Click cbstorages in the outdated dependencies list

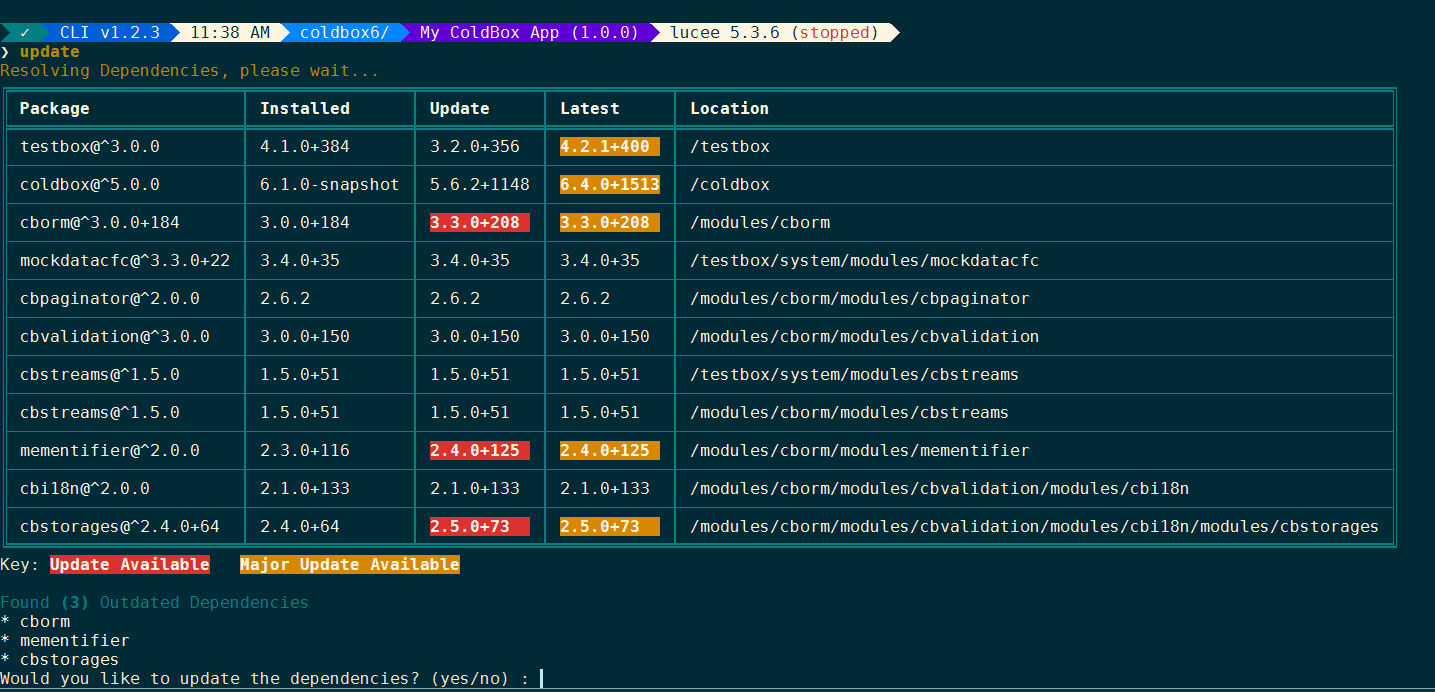[69, 660]
